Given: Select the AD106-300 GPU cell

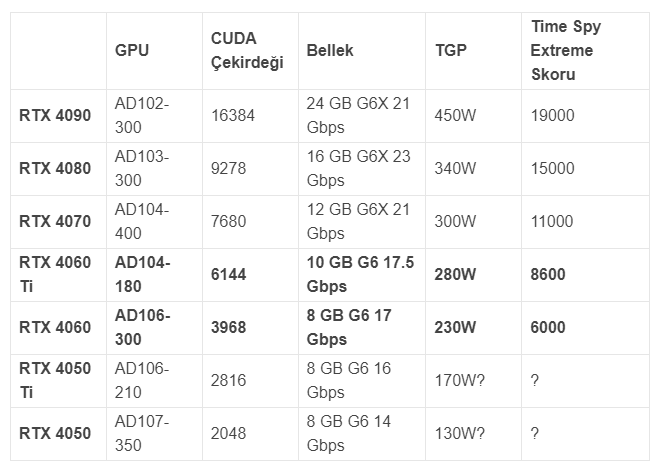Looking at the screenshot, I should coord(142,327).
